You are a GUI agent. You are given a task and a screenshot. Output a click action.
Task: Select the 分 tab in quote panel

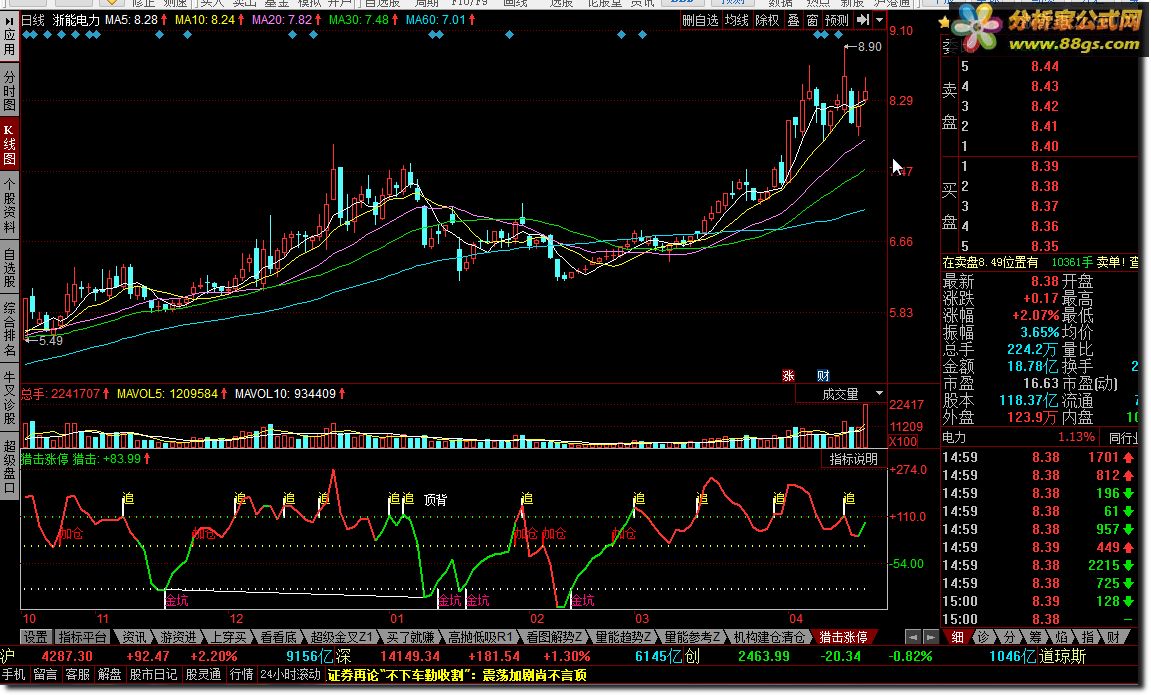1010,637
